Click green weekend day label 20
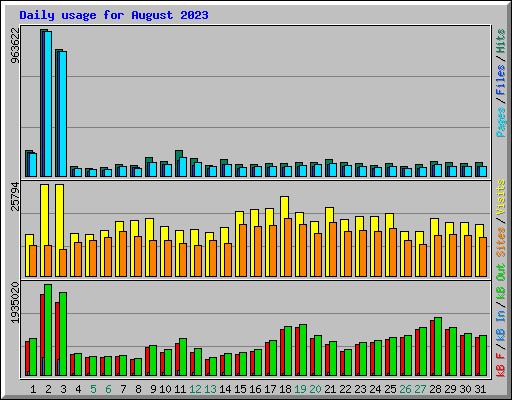Image resolution: width=512 pixels, height=400 pixels. click(315, 389)
